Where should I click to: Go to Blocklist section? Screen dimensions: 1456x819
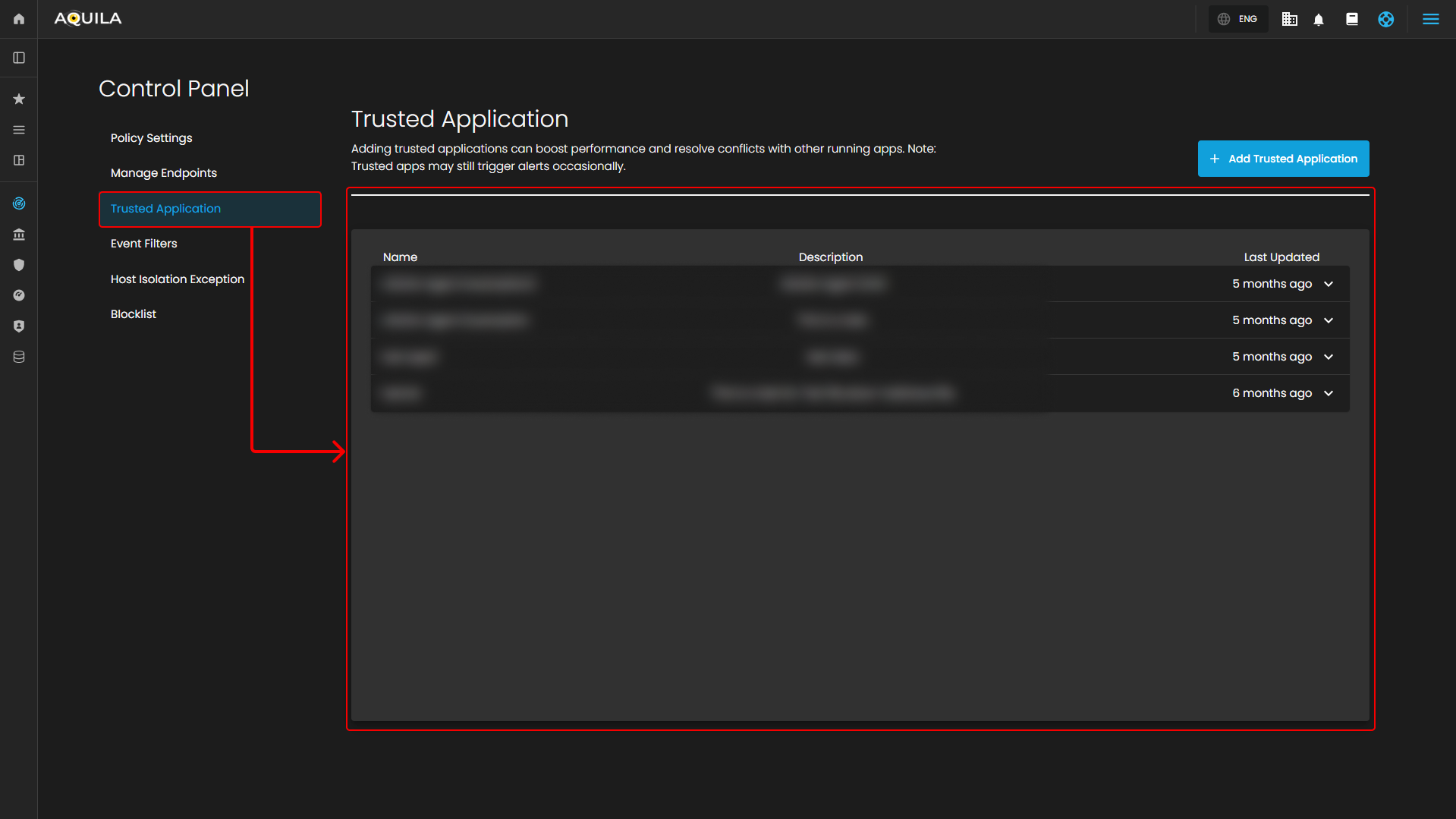134,314
